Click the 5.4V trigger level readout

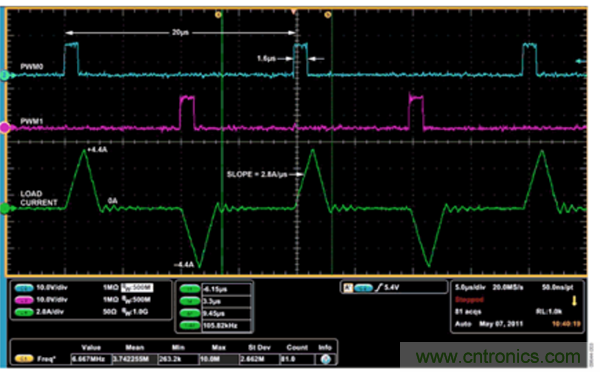(x=391, y=287)
